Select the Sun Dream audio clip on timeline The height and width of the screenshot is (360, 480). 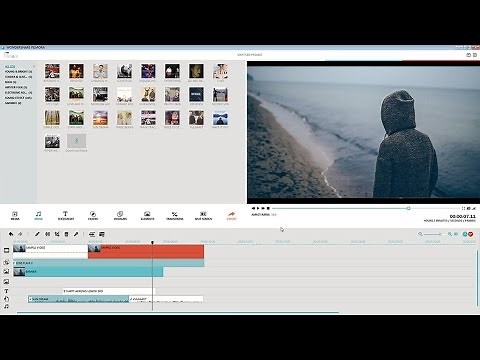[x=78, y=299]
